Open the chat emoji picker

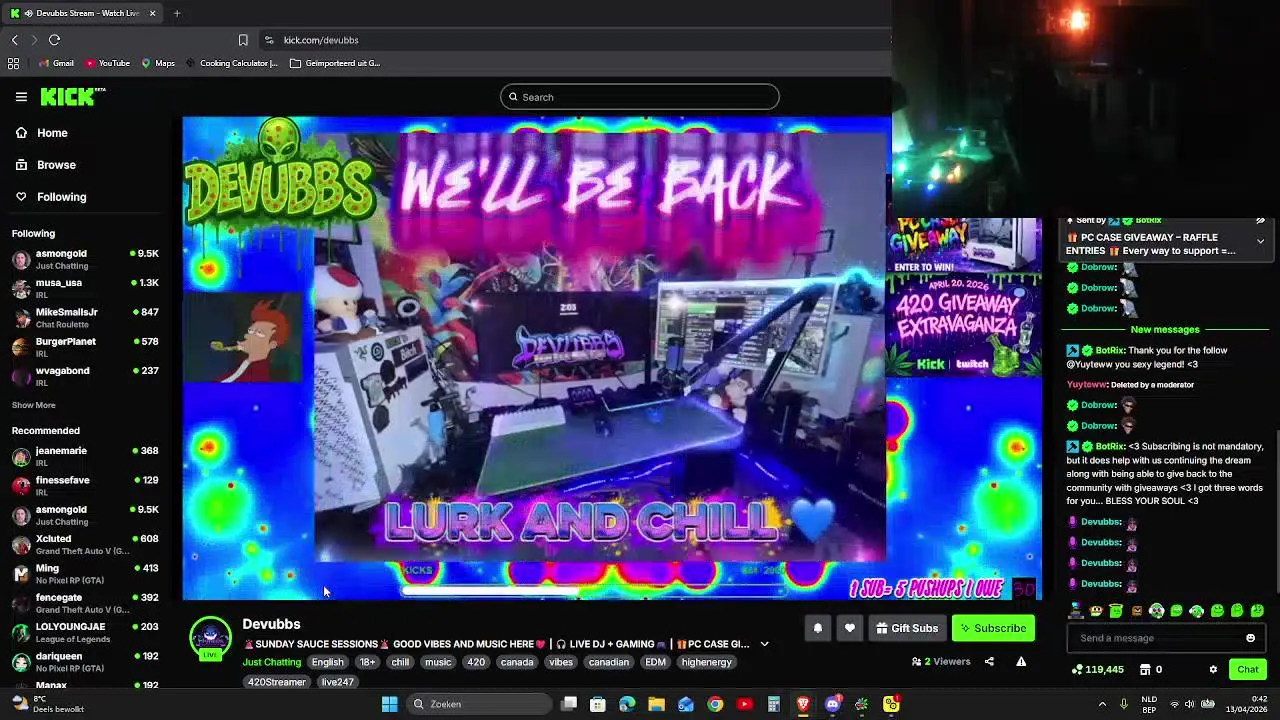coord(1250,638)
